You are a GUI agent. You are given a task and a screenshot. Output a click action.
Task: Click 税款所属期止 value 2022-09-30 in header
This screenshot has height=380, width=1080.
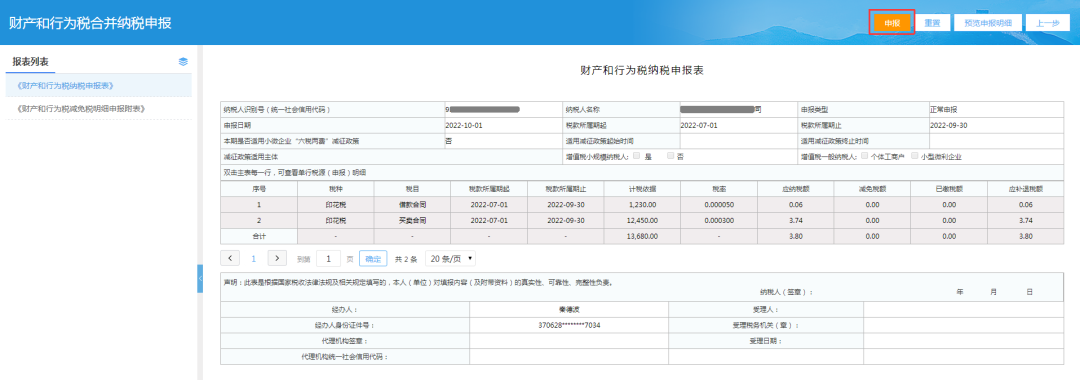(949, 125)
